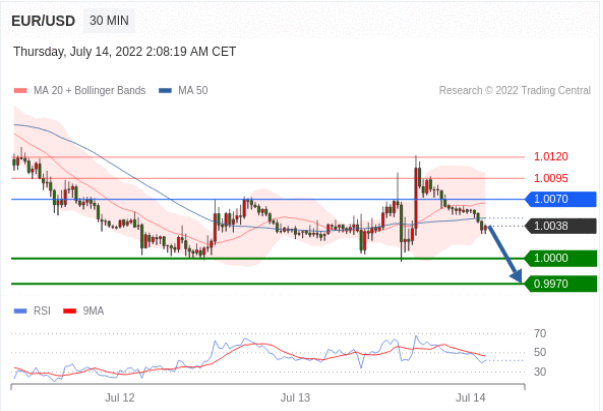Click the RSI 70 level axis label
The height and width of the screenshot is (411, 603).
tap(540, 333)
